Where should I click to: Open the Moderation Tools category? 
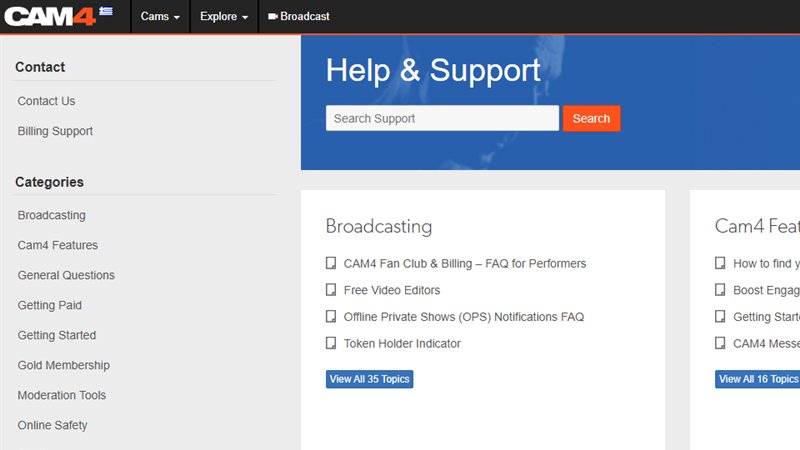(x=62, y=395)
